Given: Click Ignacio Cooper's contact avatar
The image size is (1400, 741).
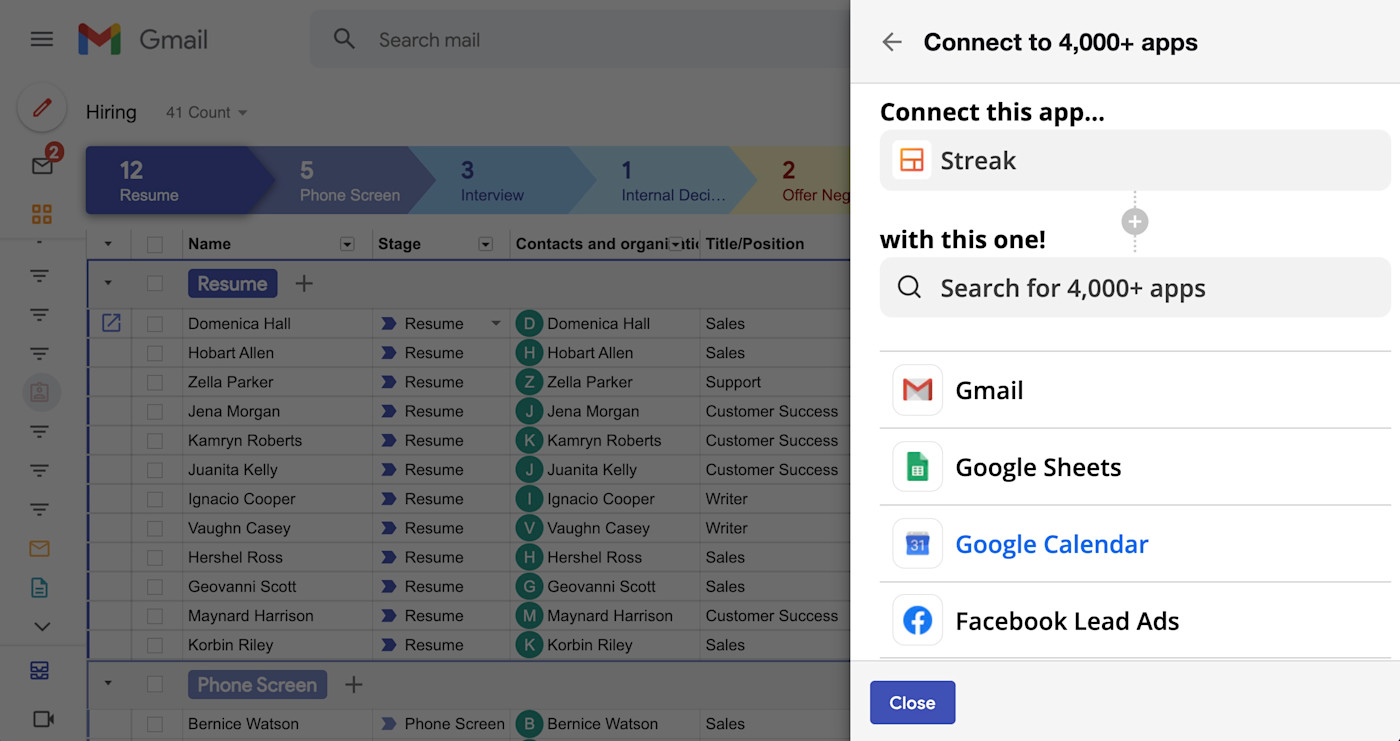Looking at the screenshot, I should coord(529,499).
